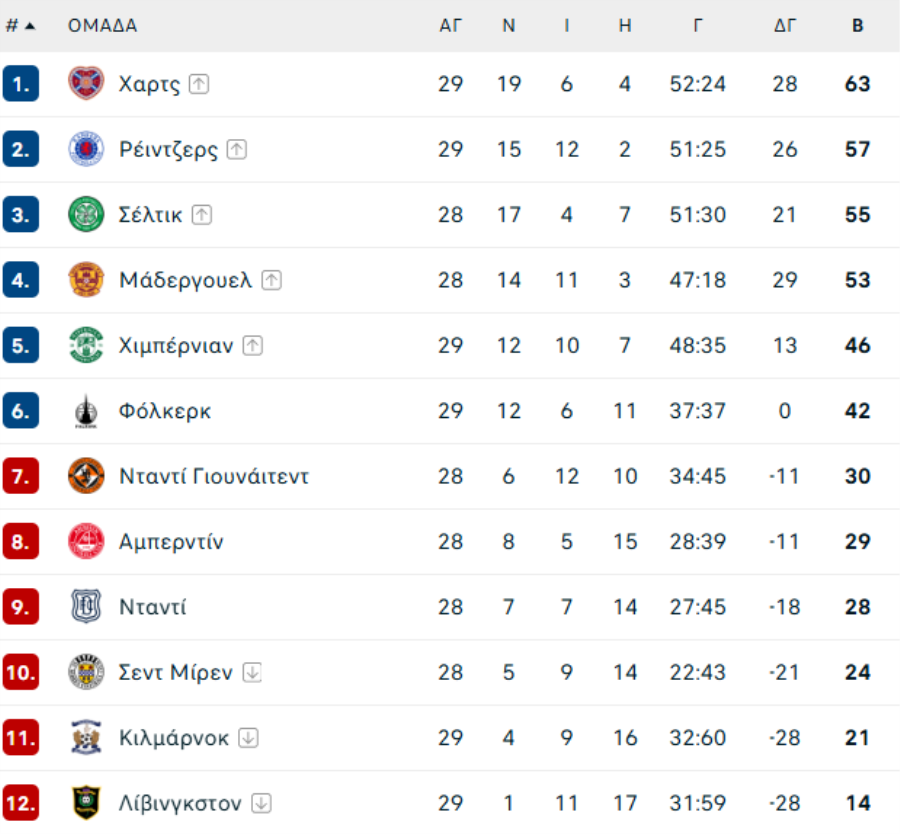
Task: Click the Σέλτικ green crest
Action: click(86, 215)
